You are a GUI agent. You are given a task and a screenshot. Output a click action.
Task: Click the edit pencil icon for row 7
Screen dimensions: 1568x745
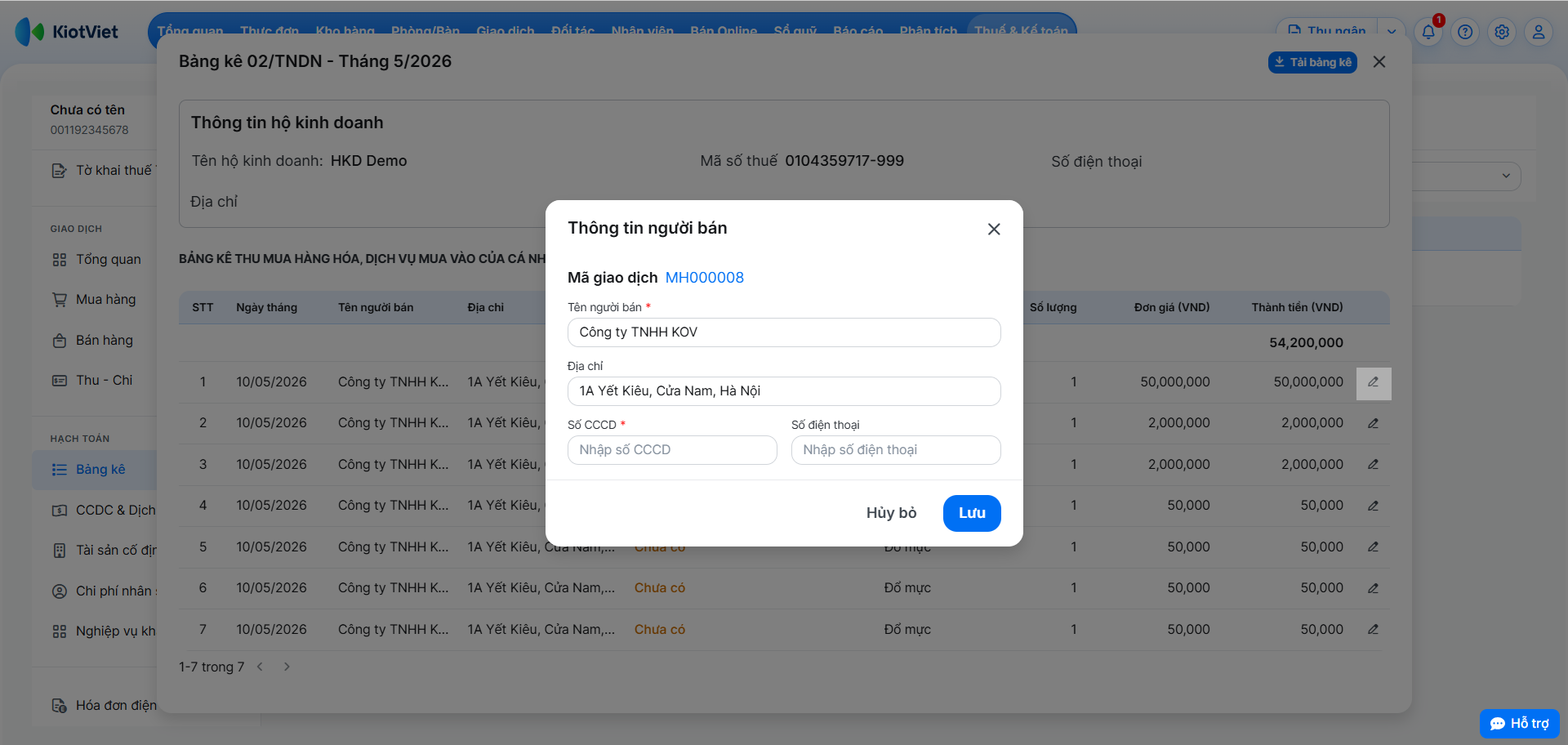[1373, 629]
